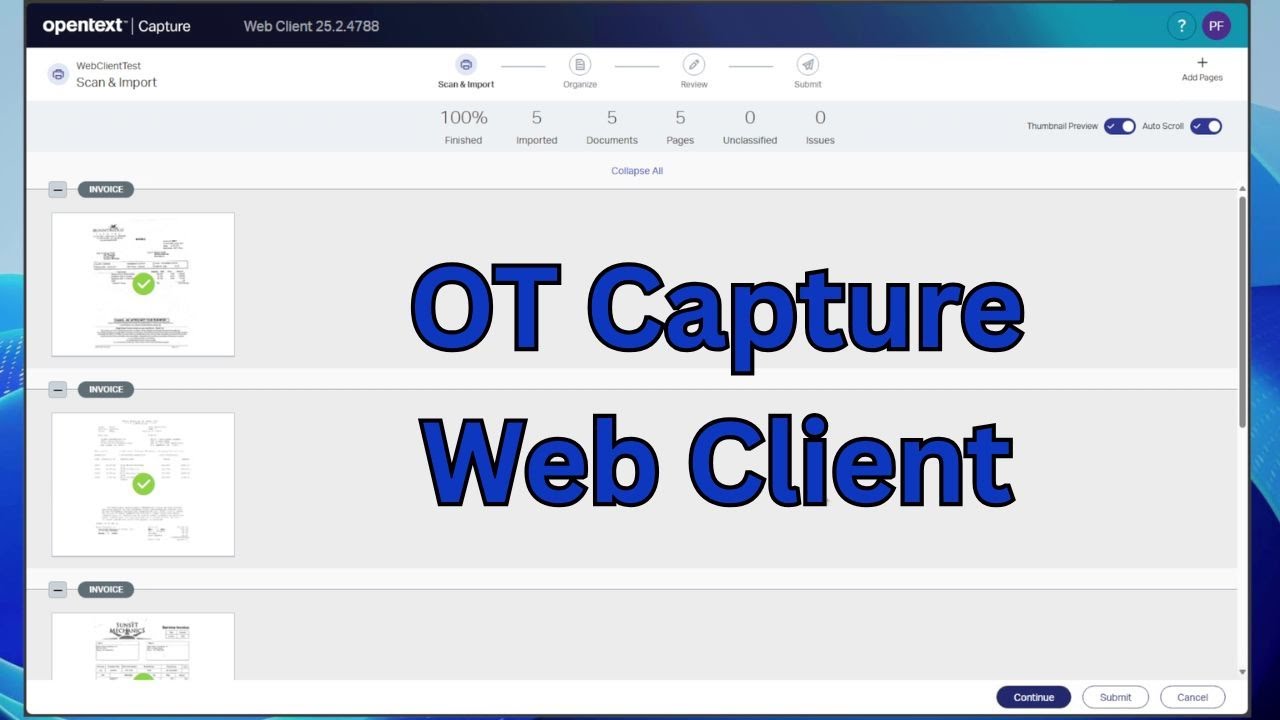Turn off the Auto Scroll switch

coord(1206,126)
